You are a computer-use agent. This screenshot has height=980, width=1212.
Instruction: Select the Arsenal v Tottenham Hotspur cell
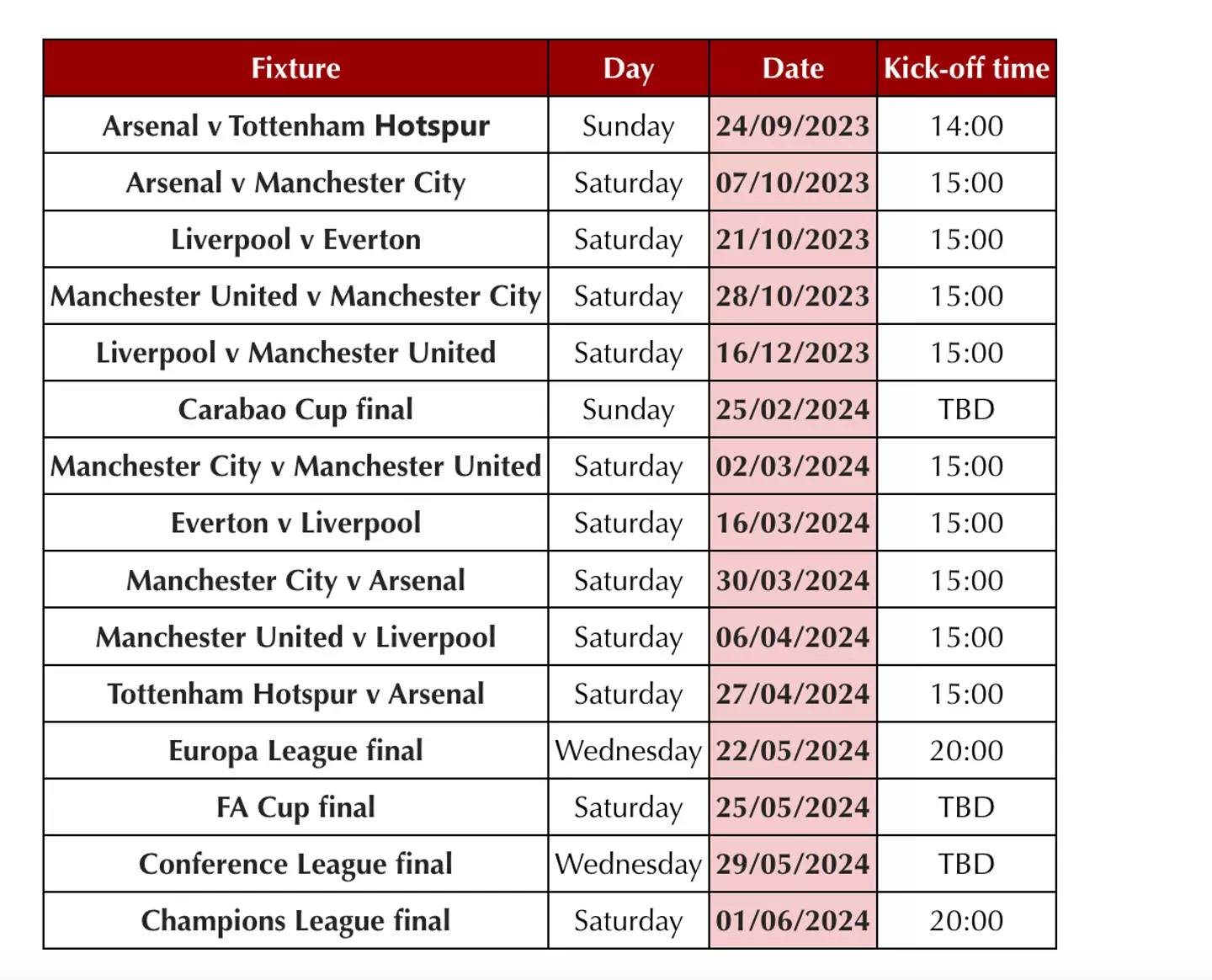tap(295, 125)
